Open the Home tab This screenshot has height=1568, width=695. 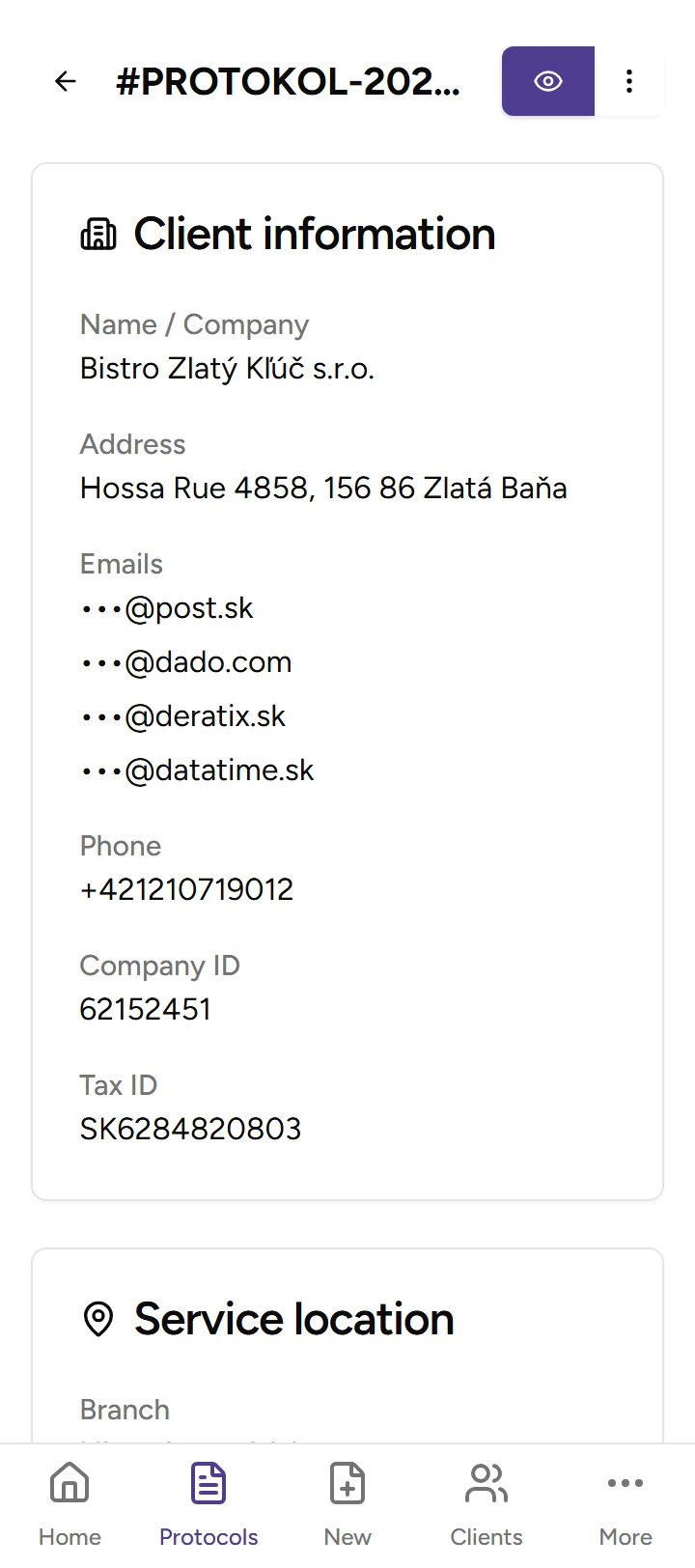tap(69, 1504)
